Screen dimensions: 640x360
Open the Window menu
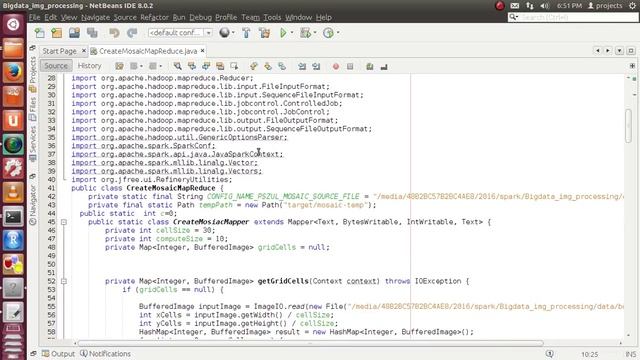[x=298, y=17]
